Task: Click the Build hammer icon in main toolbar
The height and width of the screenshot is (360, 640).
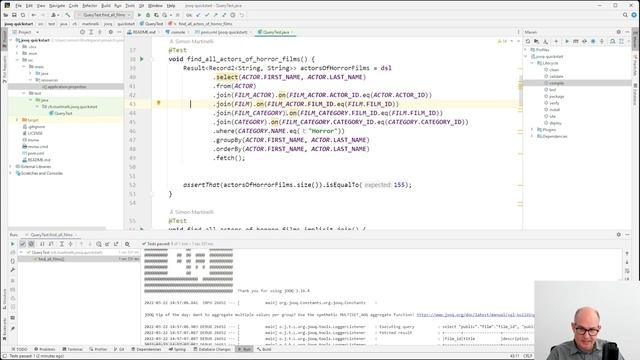Action: click(68, 15)
